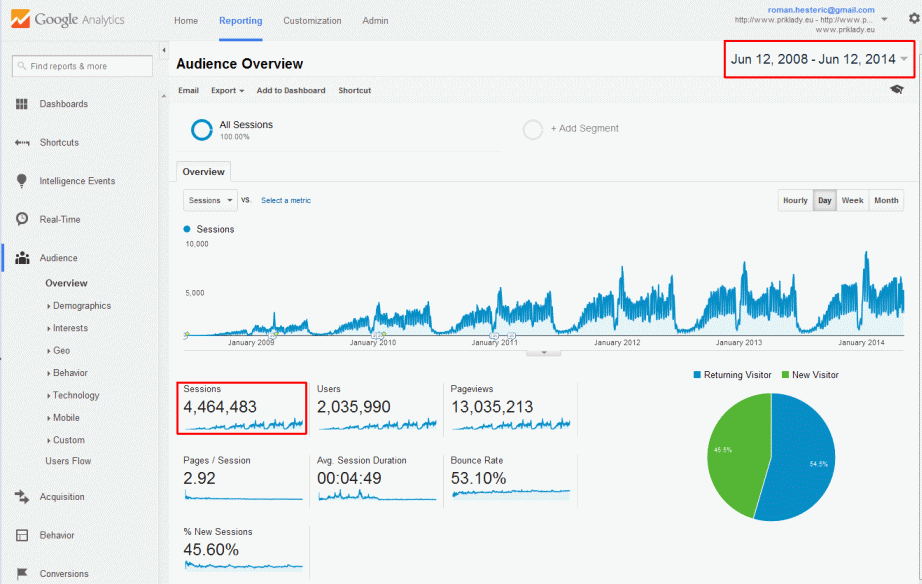Click the Audience Overview heading
The image size is (922, 584).
pos(239,64)
